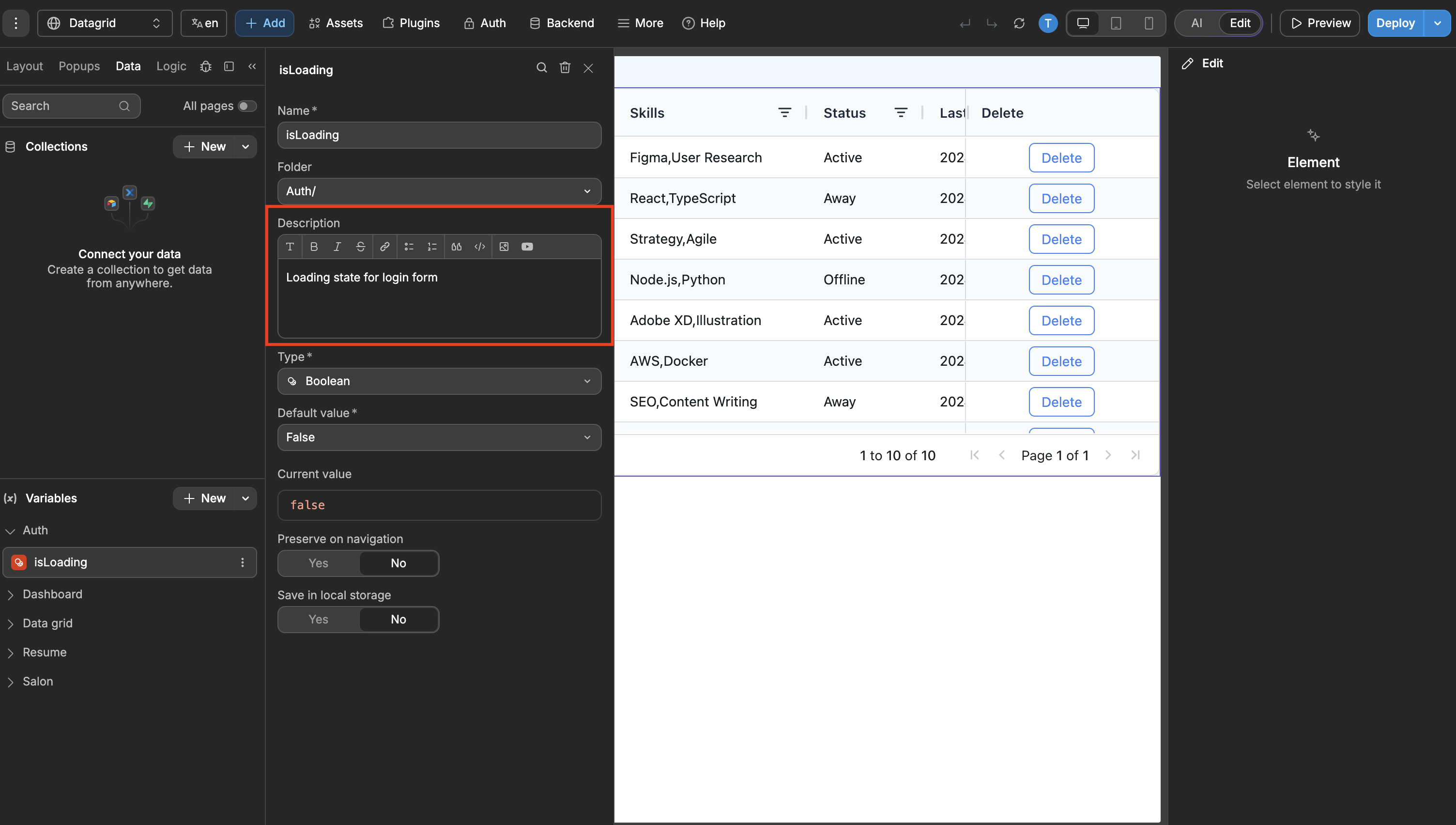Set Save in local storage to Yes
This screenshot has width=1456, height=825.
[x=318, y=619]
